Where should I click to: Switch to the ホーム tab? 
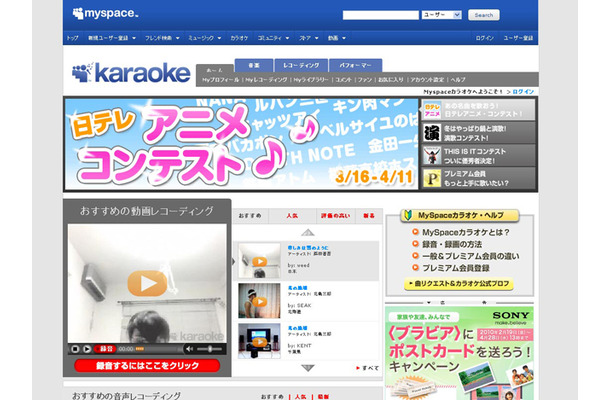[x=214, y=70]
